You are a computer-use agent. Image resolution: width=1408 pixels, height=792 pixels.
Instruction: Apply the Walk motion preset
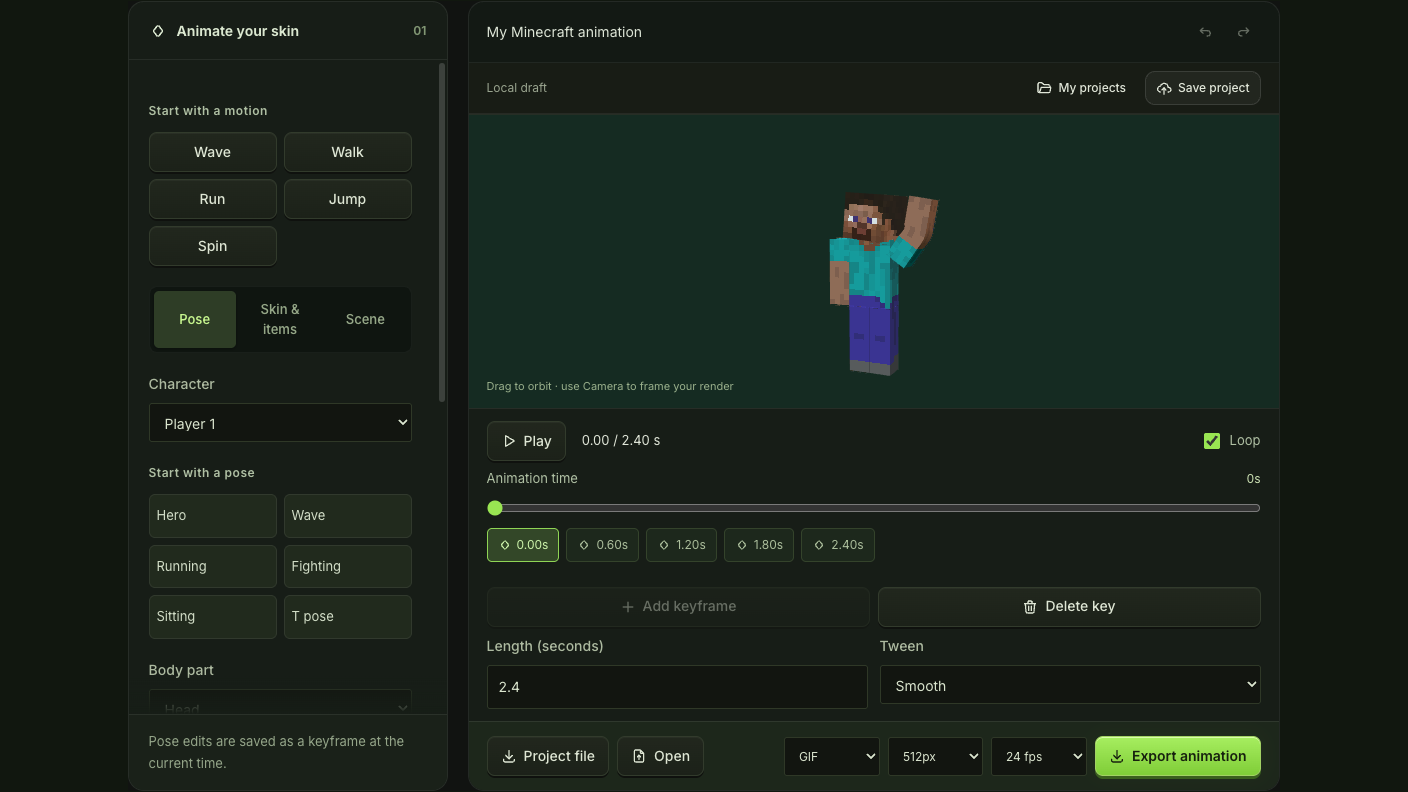348,152
